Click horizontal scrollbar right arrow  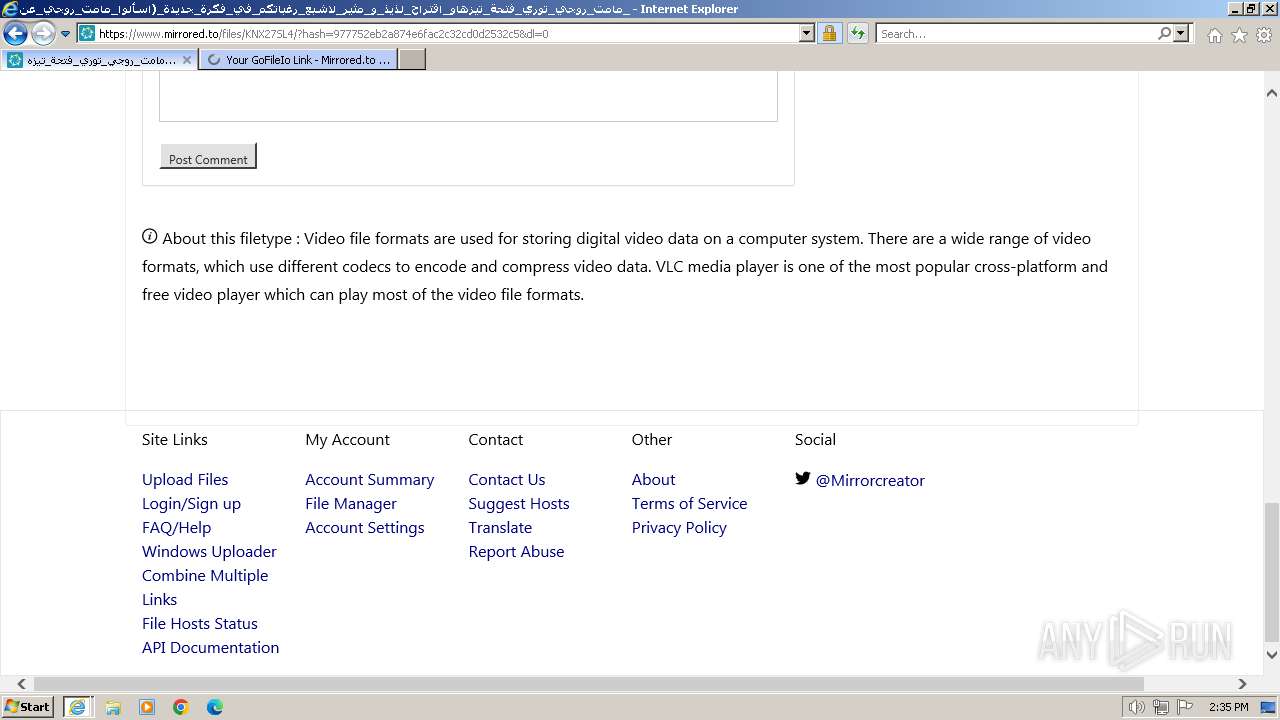[x=1242, y=684]
